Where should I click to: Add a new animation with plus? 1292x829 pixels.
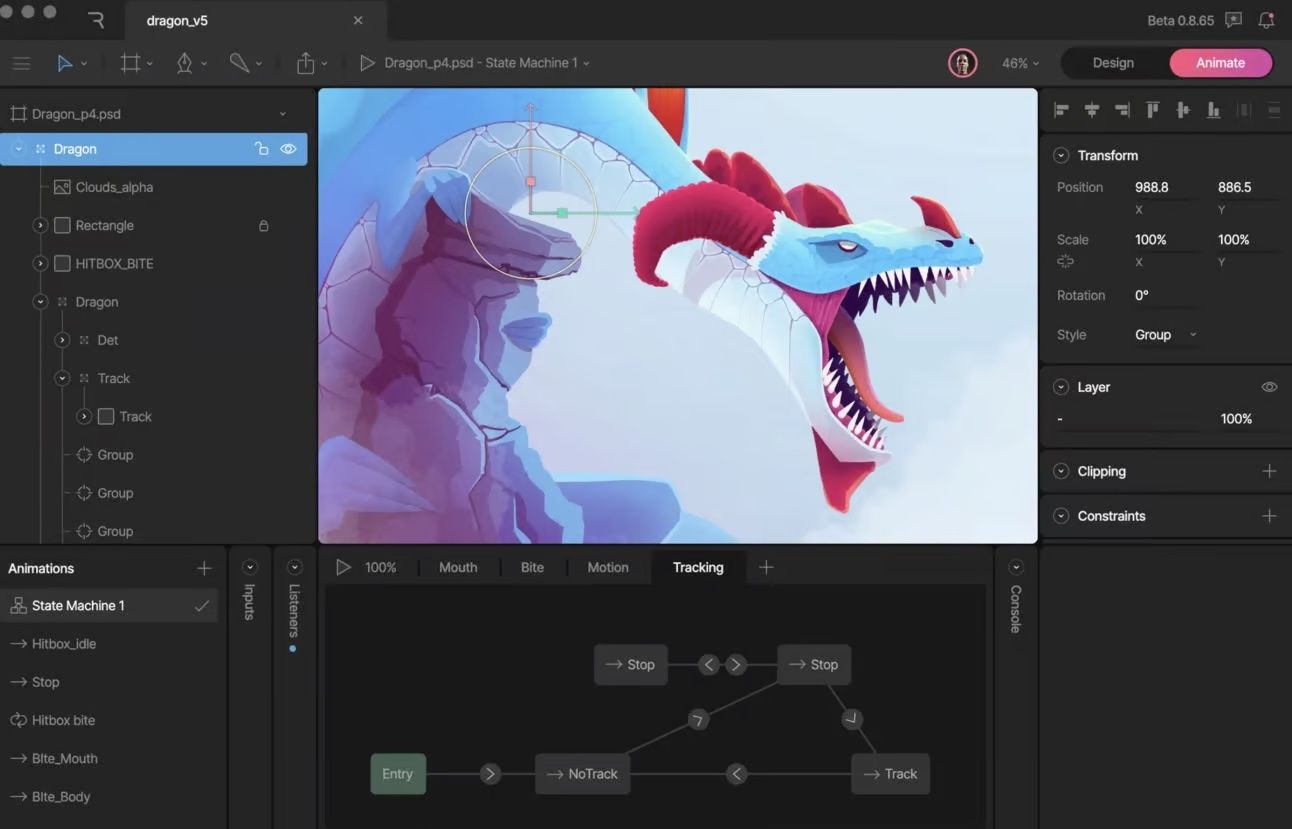[204, 568]
